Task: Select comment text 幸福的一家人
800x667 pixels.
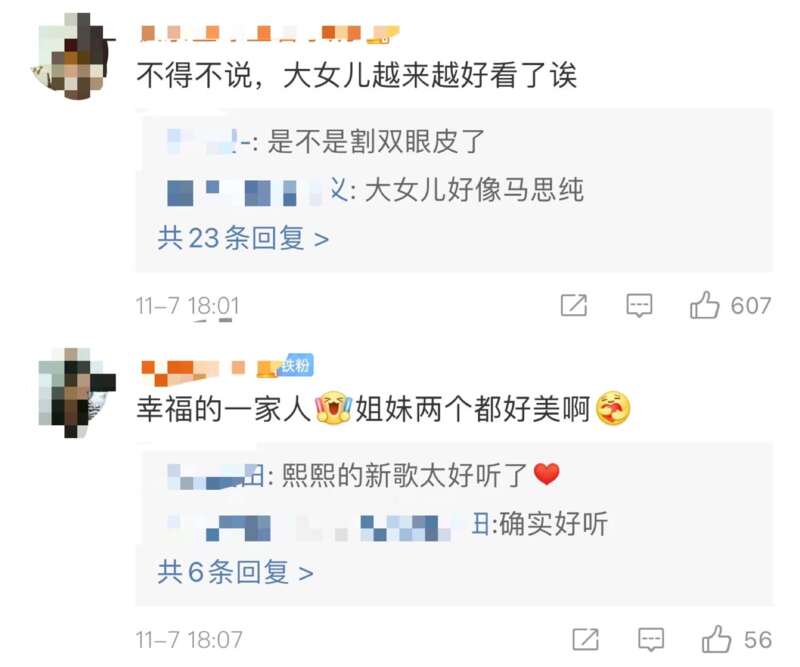Action: [224, 409]
